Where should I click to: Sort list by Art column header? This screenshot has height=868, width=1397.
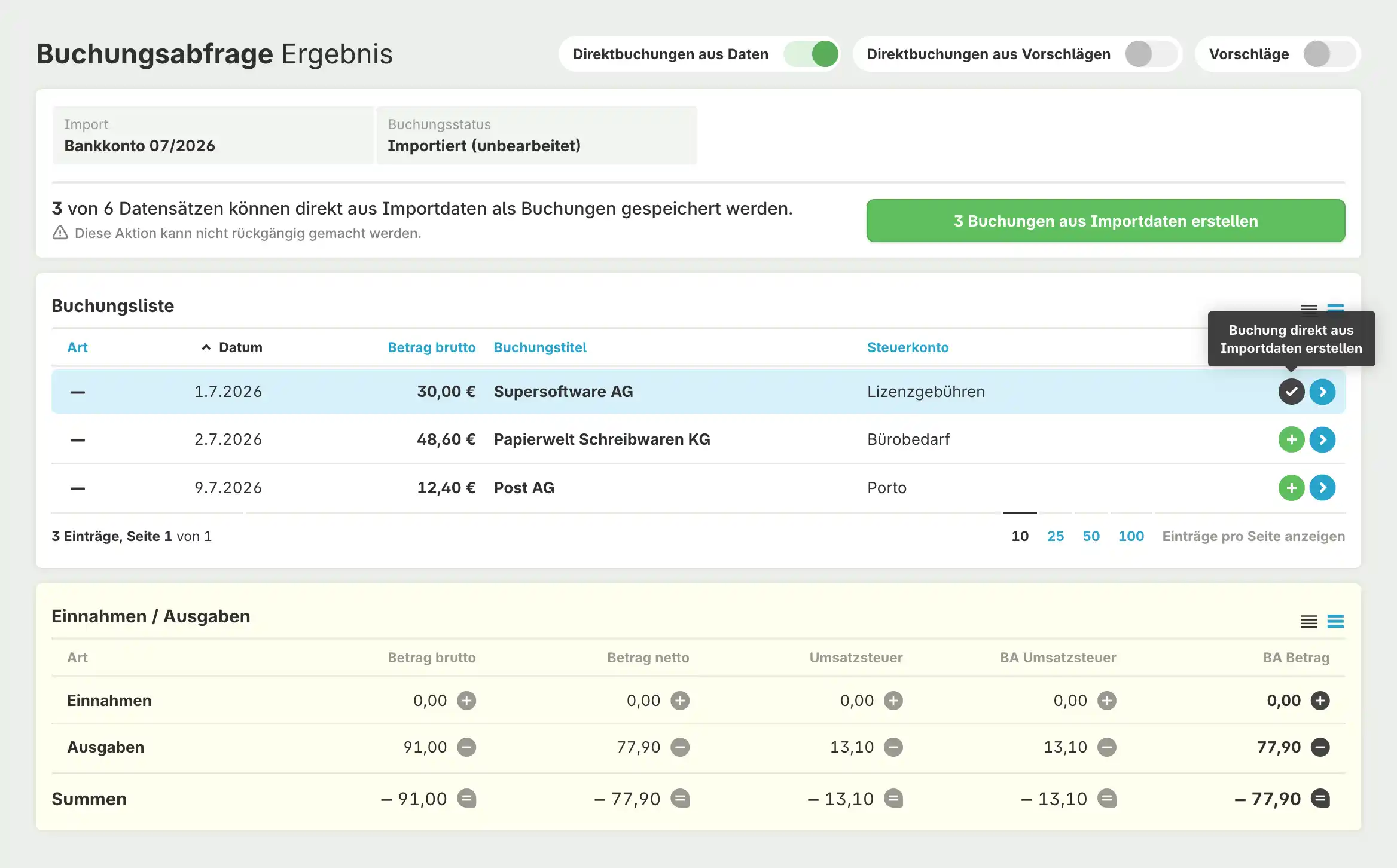[x=77, y=347]
